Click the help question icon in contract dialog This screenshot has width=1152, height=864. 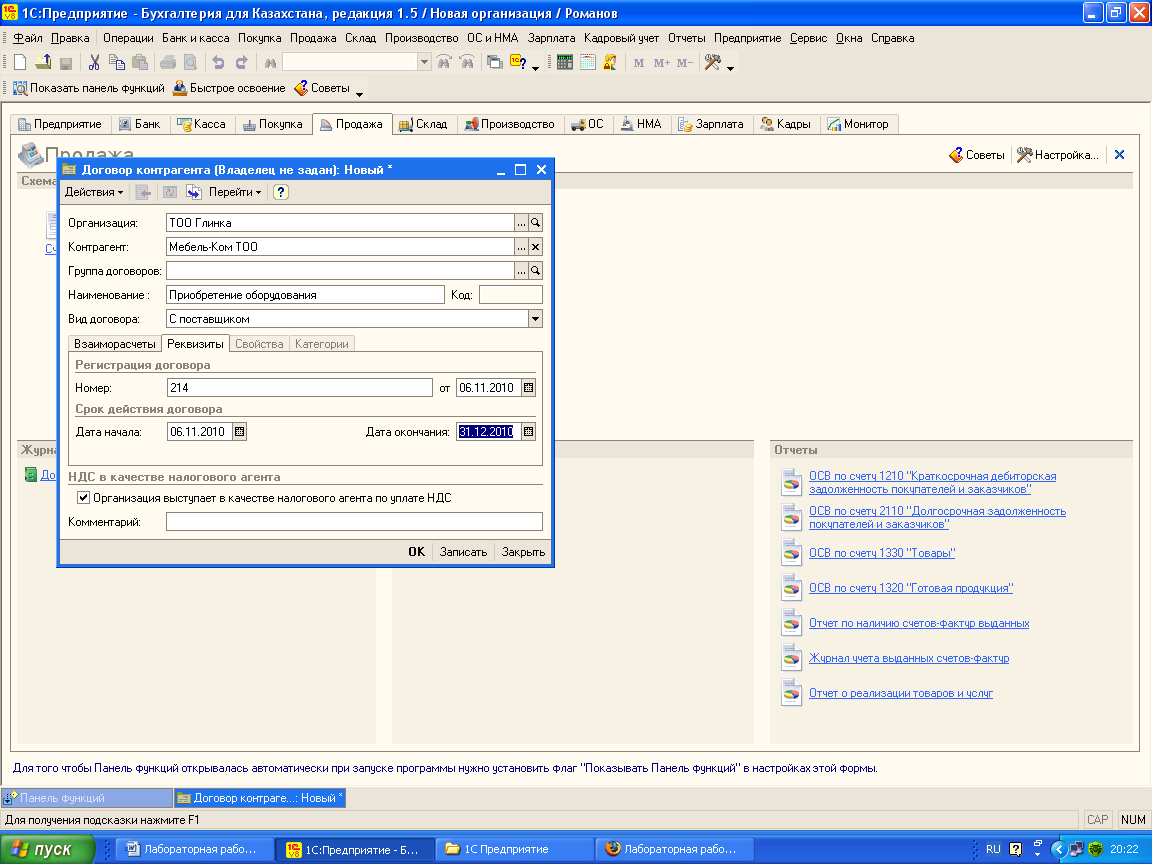[281, 192]
